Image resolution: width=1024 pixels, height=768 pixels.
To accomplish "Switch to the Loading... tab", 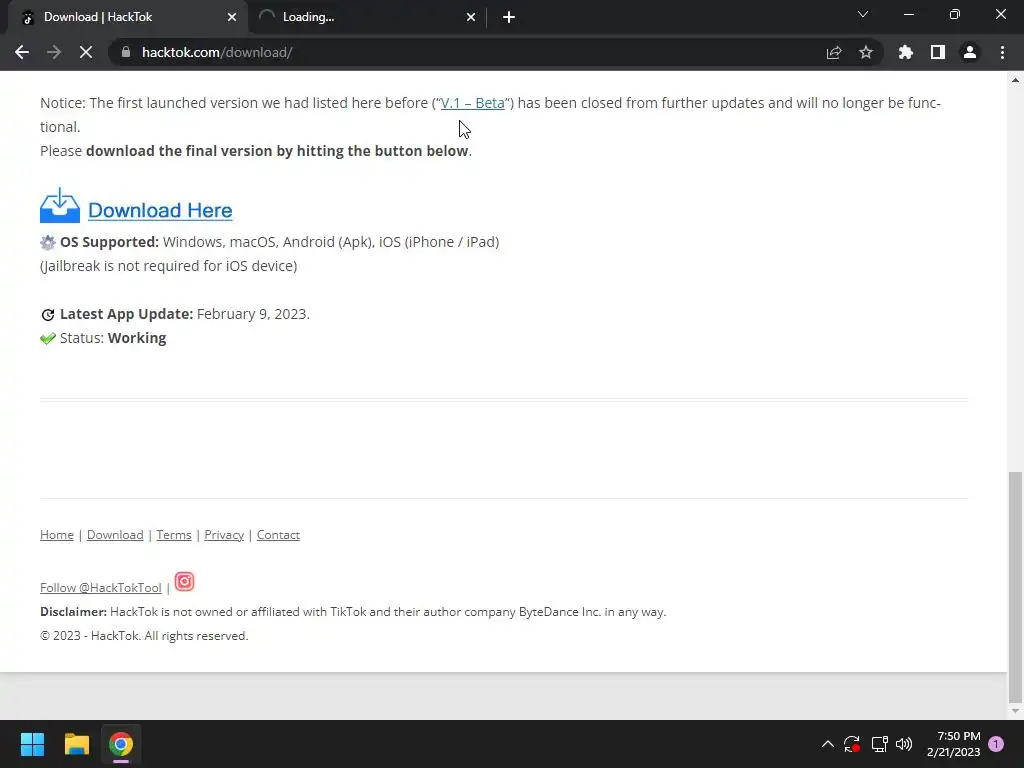I will (367, 17).
